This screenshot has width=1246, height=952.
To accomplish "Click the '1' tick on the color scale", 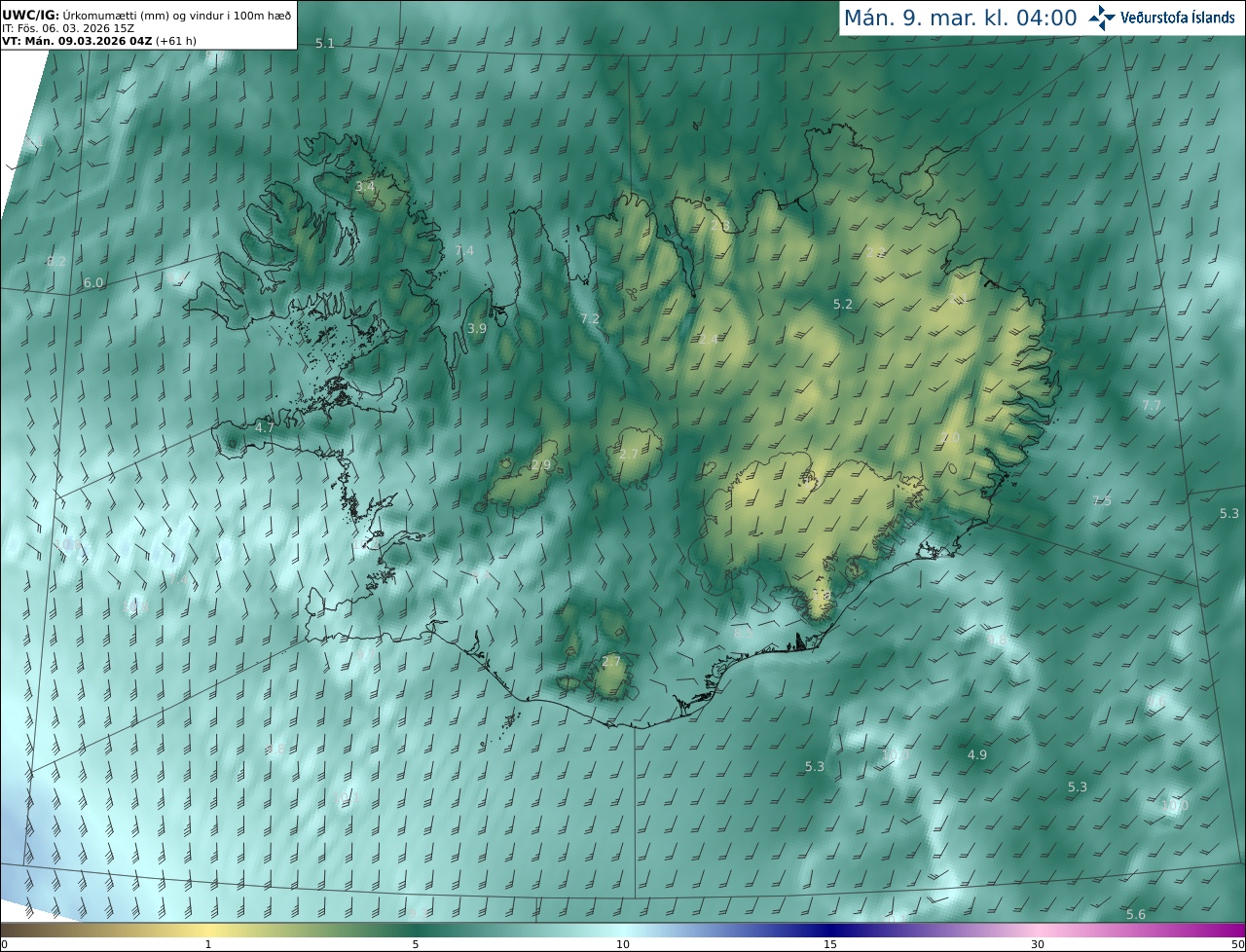I will pyautogui.click(x=208, y=944).
